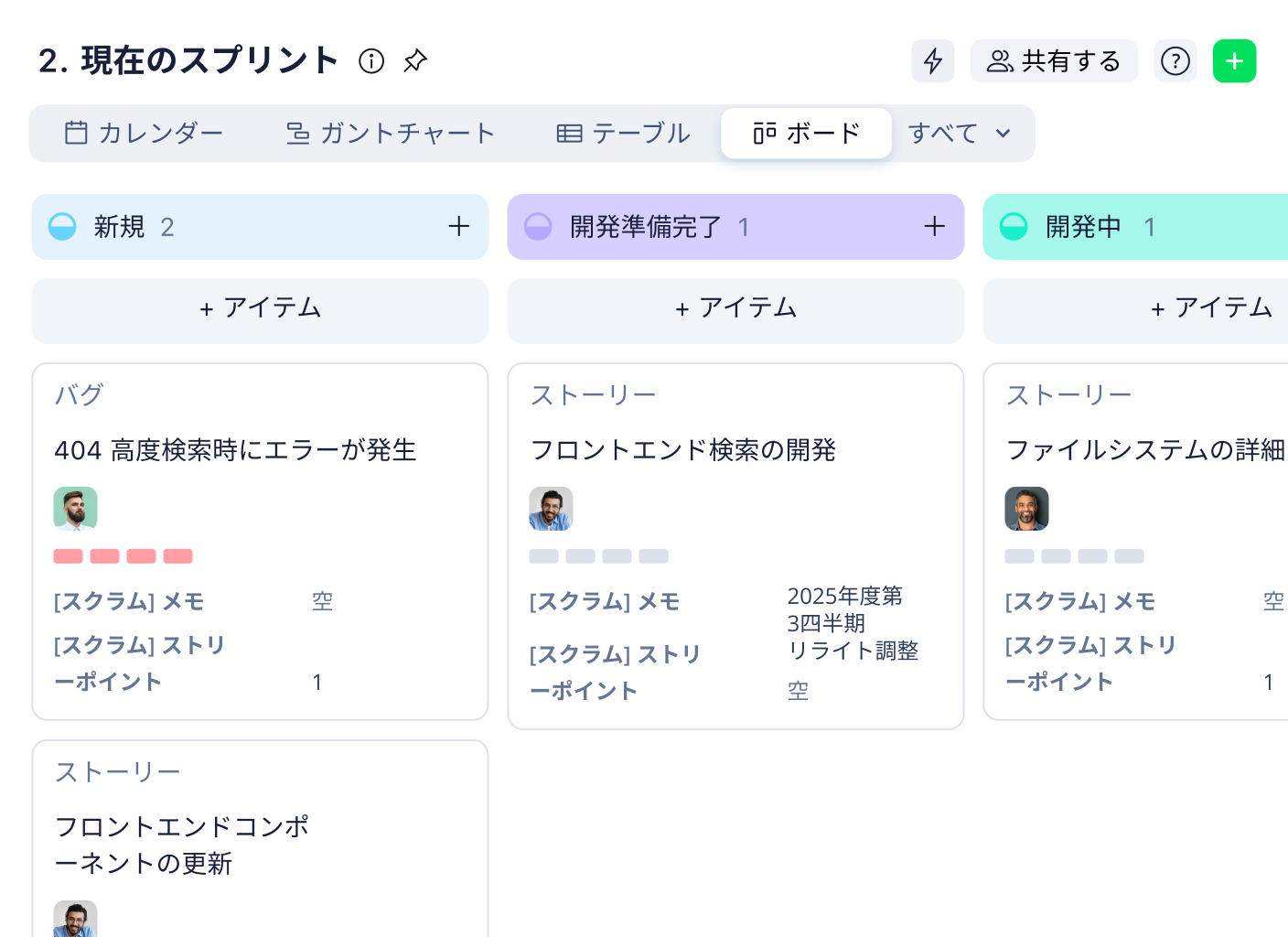1288x937 pixels.
Task: Open help with the question mark icon
Action: (x=1175, y=61)
